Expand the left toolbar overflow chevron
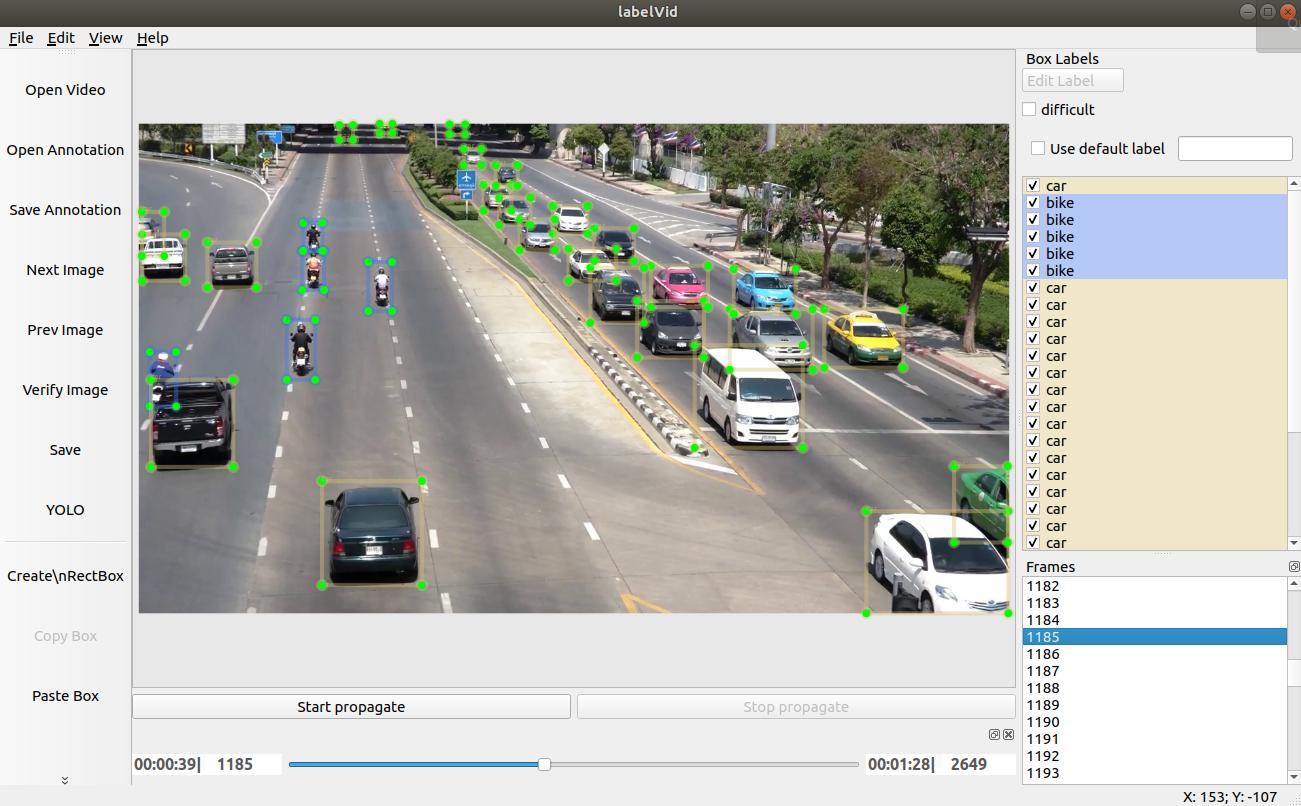The image size is (1301, 806). [65, 780]
